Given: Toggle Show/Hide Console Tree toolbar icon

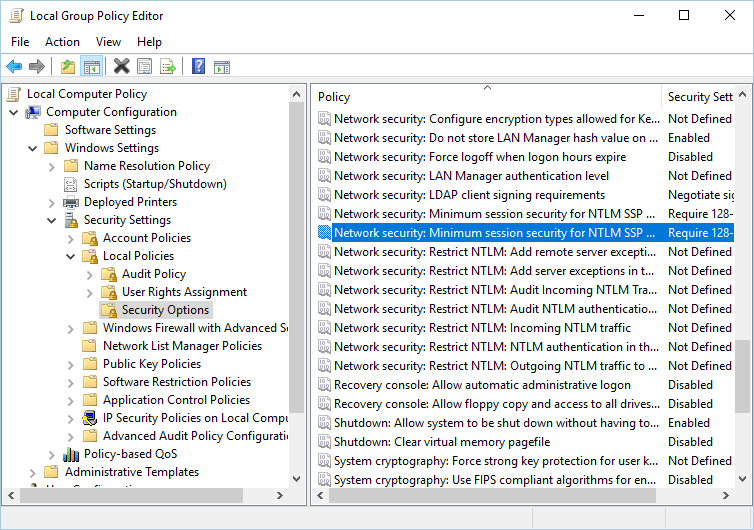Looking at the screenshot, I should [x=91, y=66].
